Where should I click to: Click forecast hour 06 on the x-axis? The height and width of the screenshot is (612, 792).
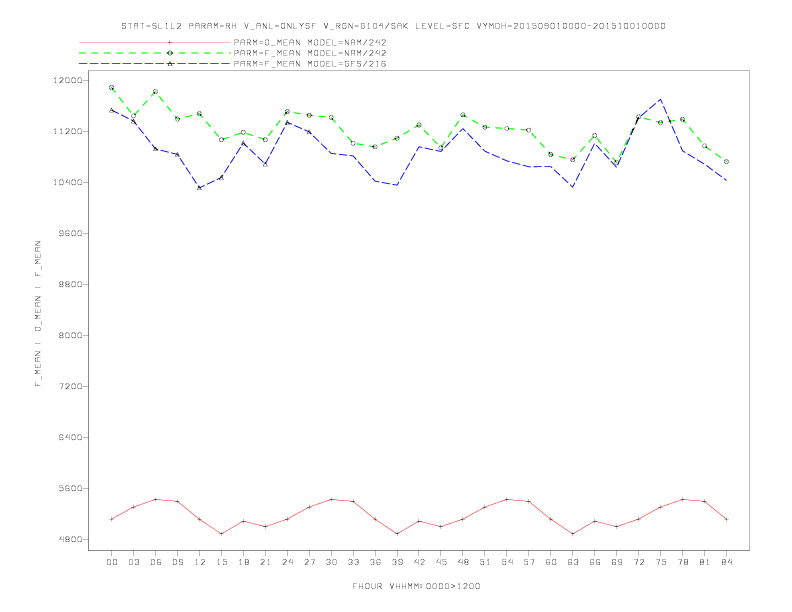pyautogui.click(x=156, y=562)
